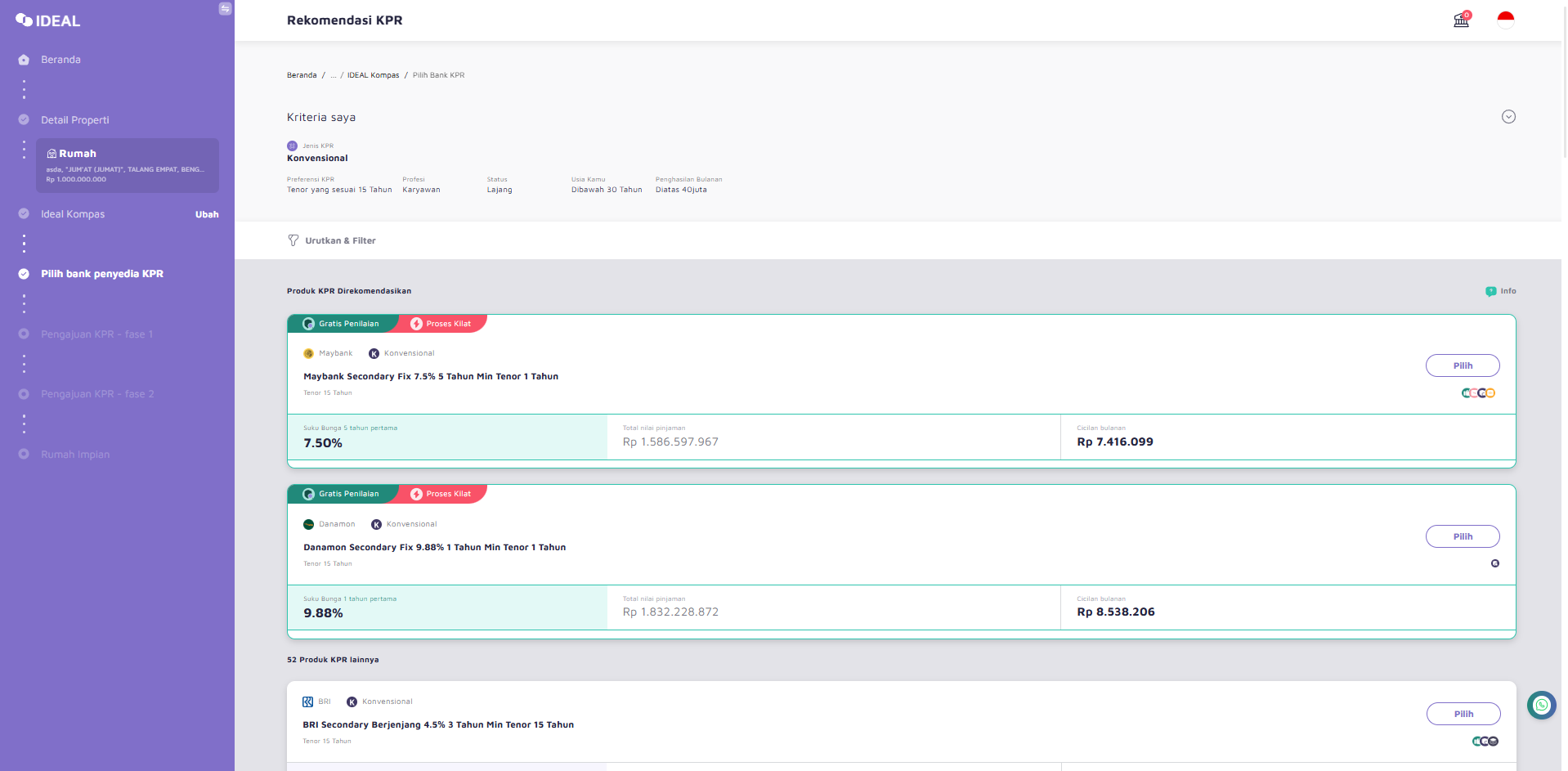
Task: Collapse the Kriteria saya section chevron
Action: tap(1508, 117)
